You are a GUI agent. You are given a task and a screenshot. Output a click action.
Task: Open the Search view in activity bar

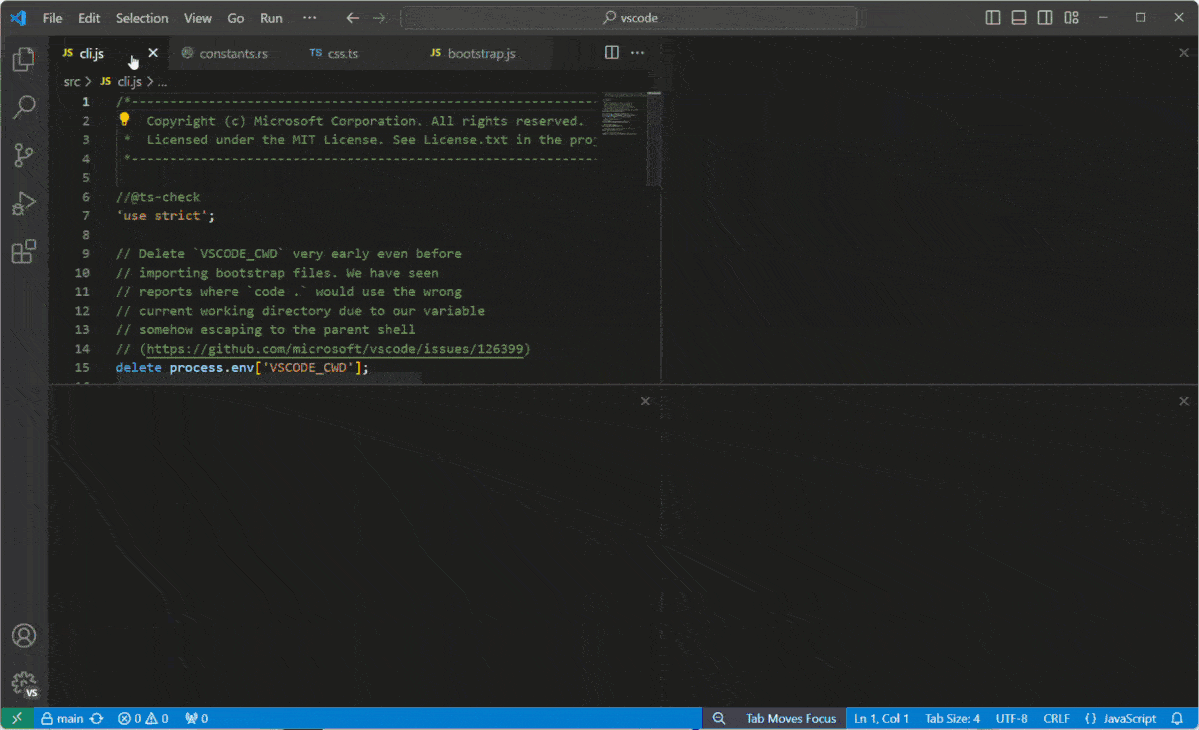[x=24, y=107]
